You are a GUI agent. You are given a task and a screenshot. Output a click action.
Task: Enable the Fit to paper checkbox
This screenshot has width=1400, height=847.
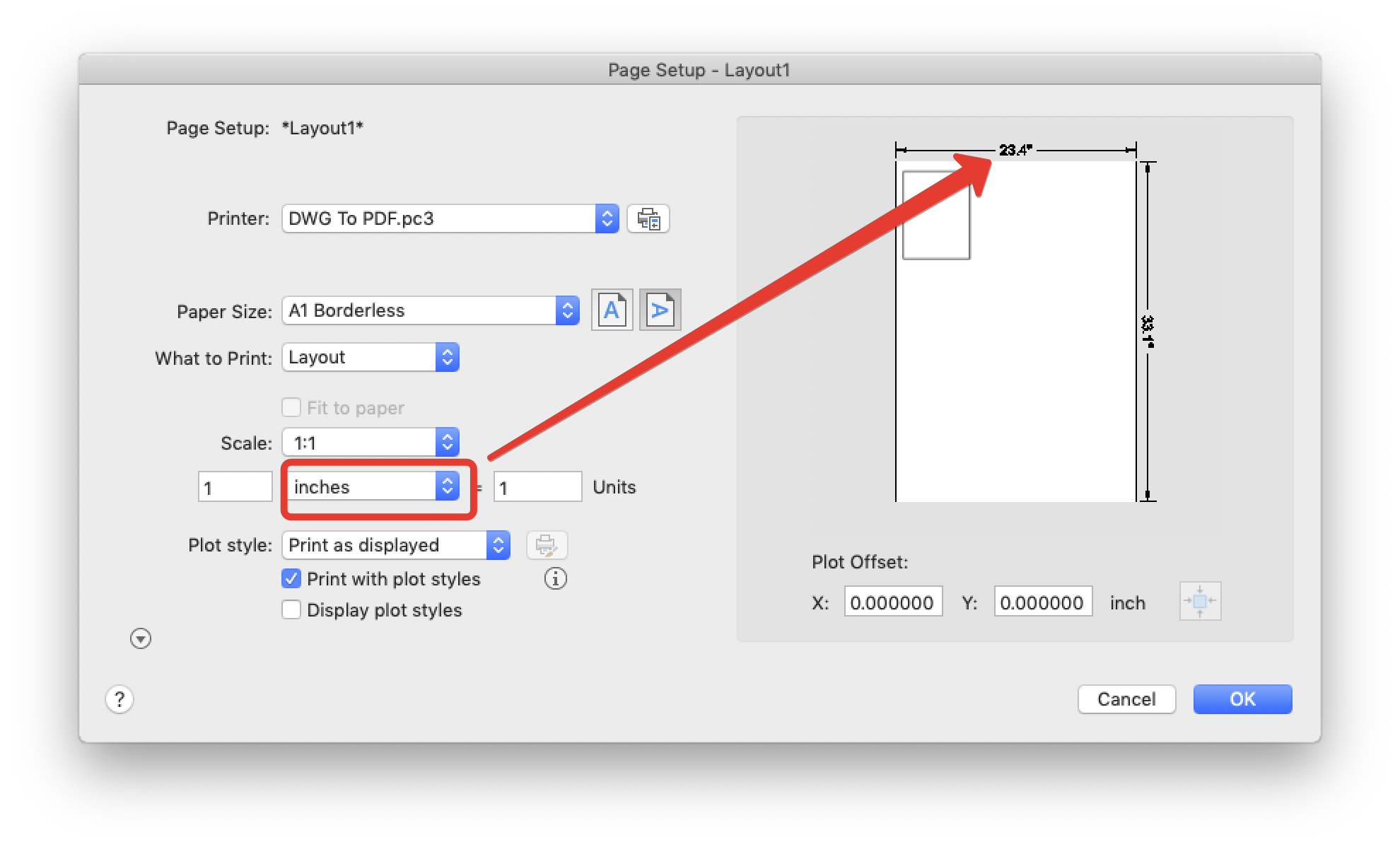point(291,408)
